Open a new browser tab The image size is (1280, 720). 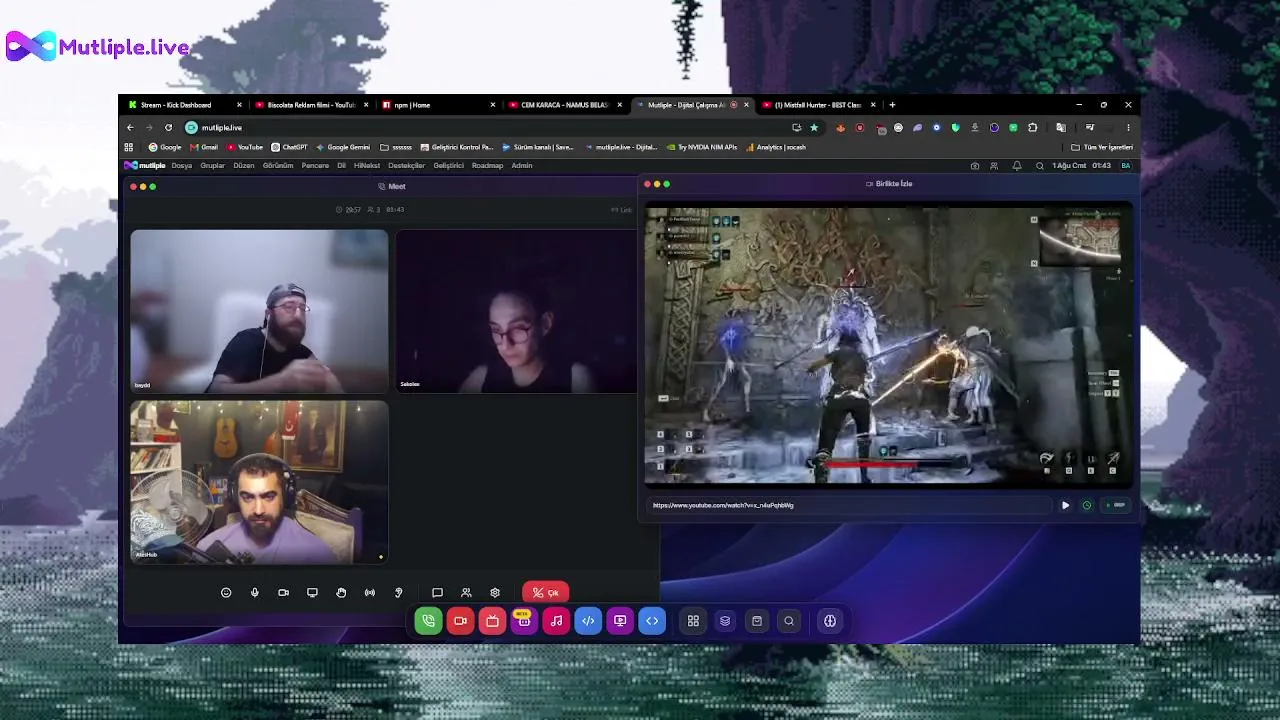[x=892, y=105]
